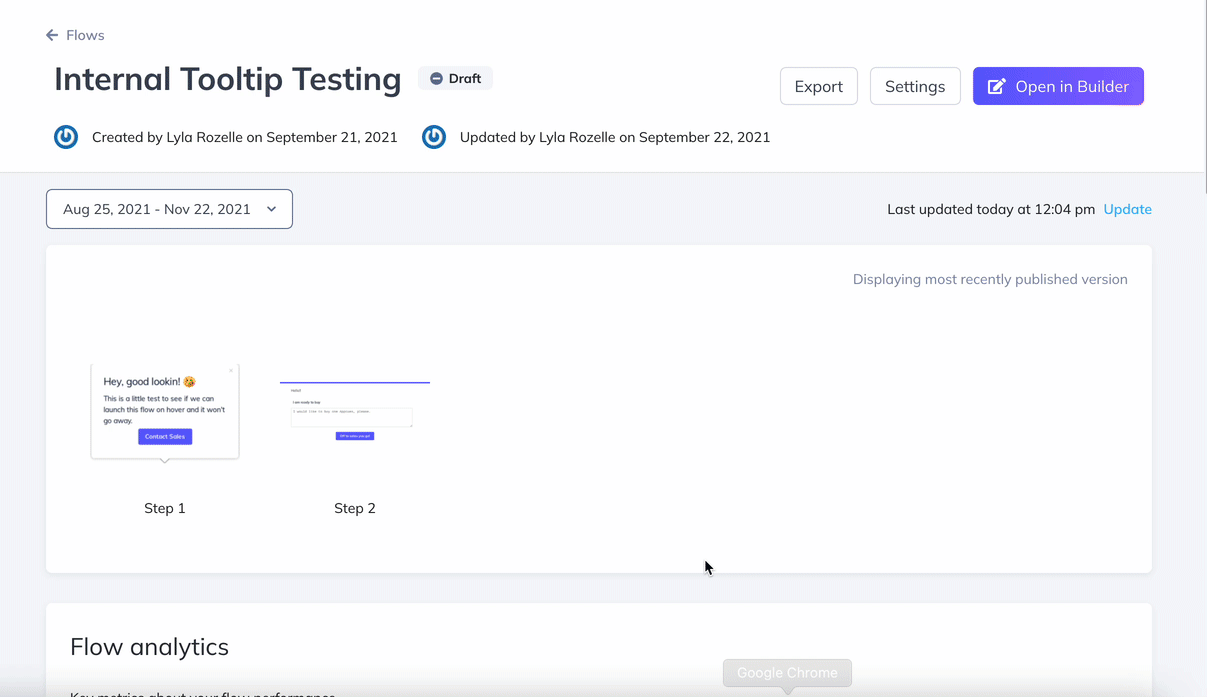This screenshot has height=697, width=1207.
Task: Click the purple submit button in the Step 2 preview
Action: tap(355, 436)
